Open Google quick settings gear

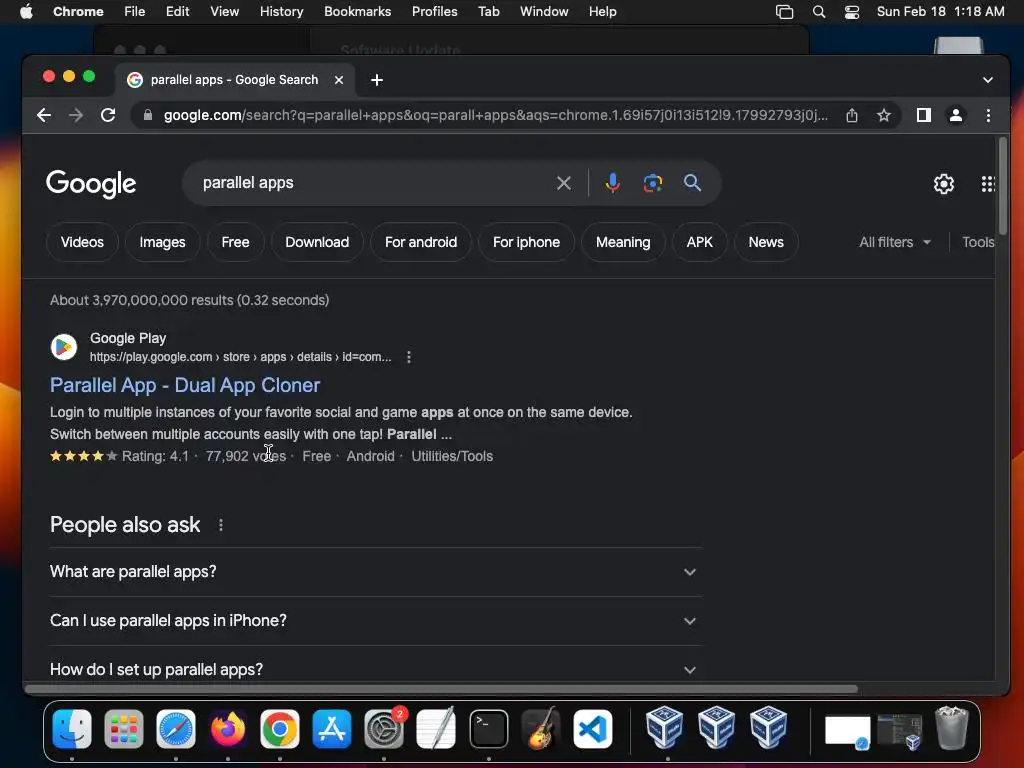944,184
